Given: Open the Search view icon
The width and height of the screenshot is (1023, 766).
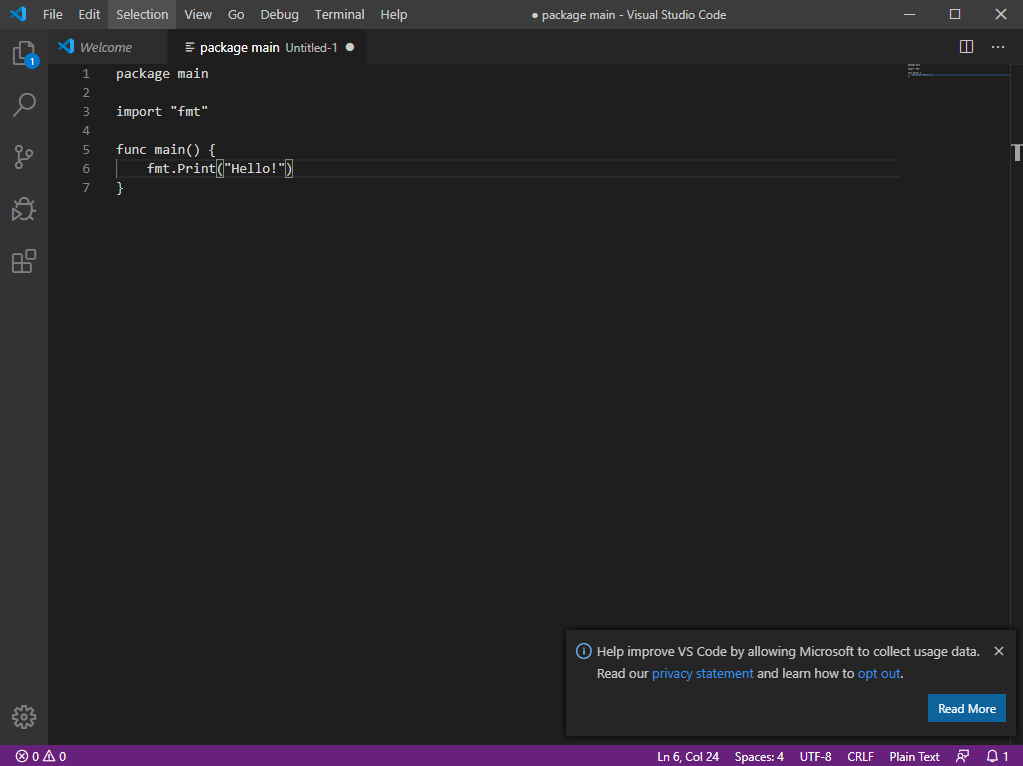Looking at the screenshot, I should coord(24,104).
